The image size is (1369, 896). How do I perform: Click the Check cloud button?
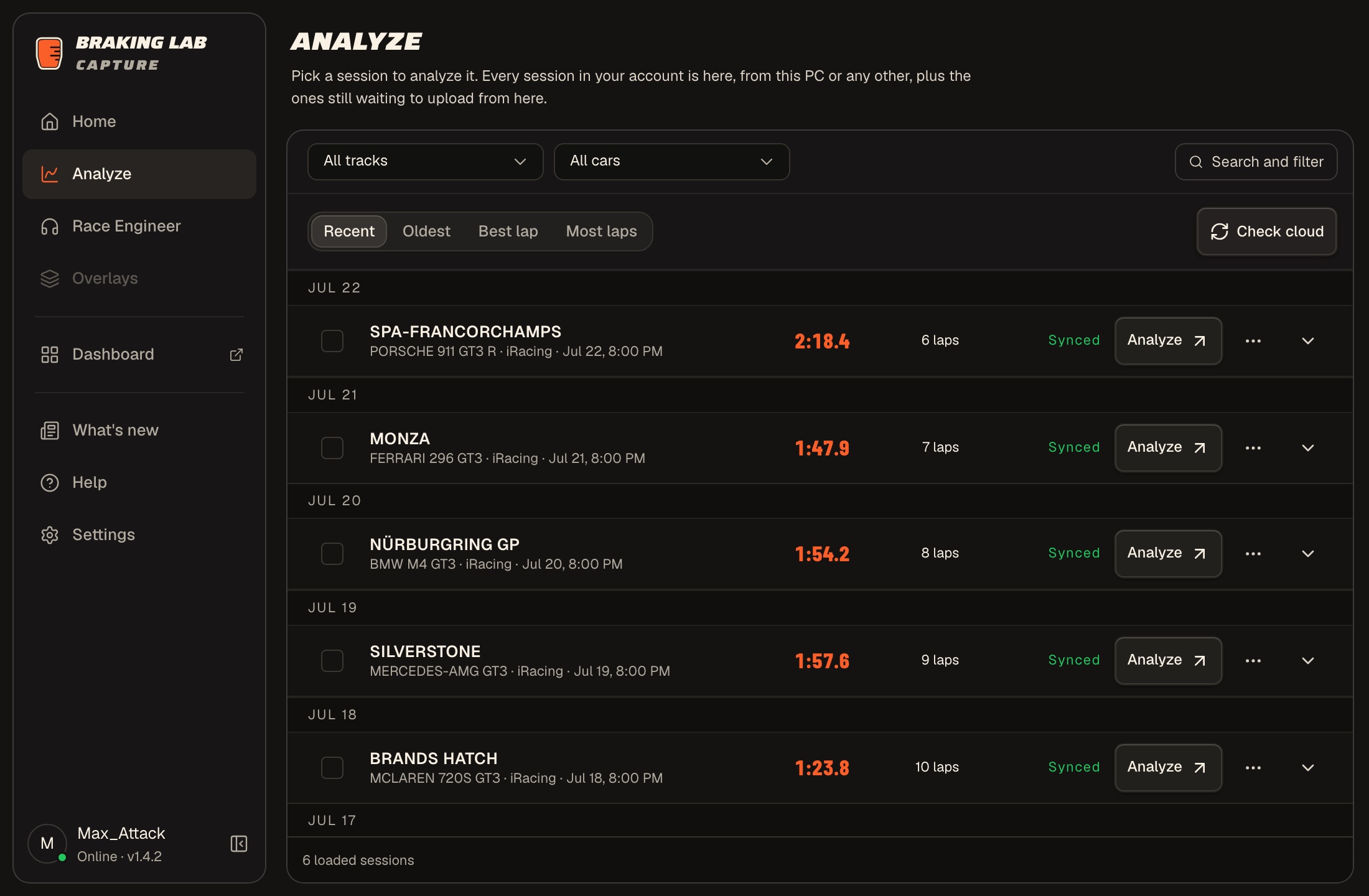click(1267, 231)
